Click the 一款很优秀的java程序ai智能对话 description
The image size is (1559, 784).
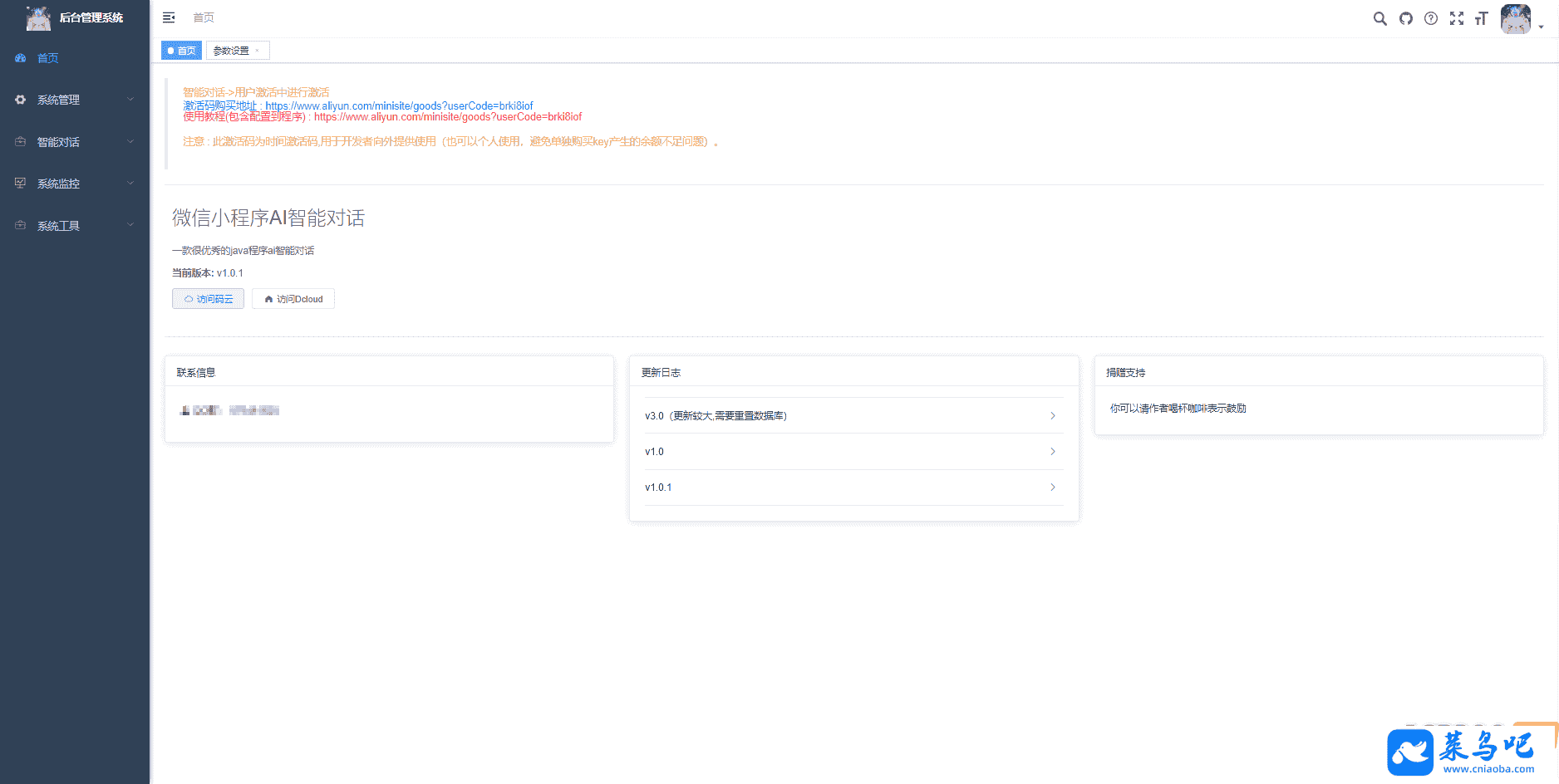coord(243,251)
